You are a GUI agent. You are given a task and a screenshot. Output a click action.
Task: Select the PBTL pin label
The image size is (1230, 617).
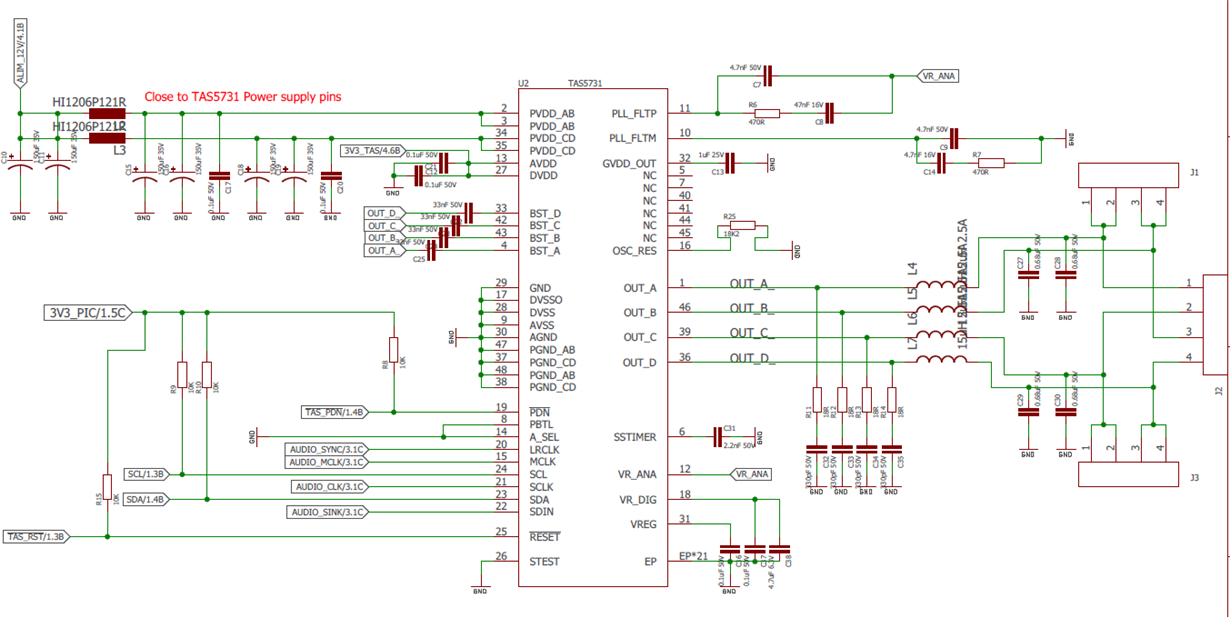542,425
